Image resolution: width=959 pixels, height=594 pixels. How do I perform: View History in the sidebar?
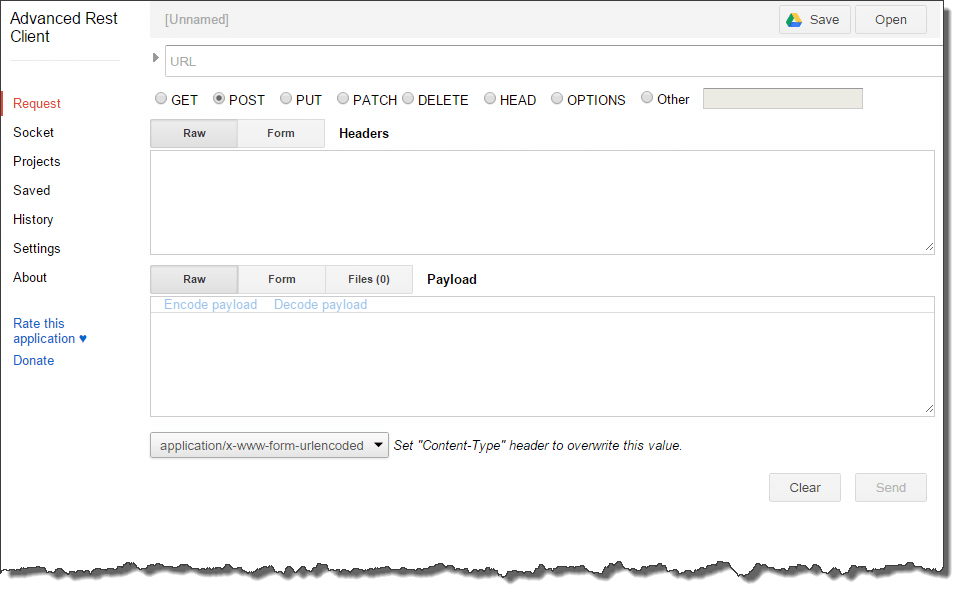click(x=33, y=220)
